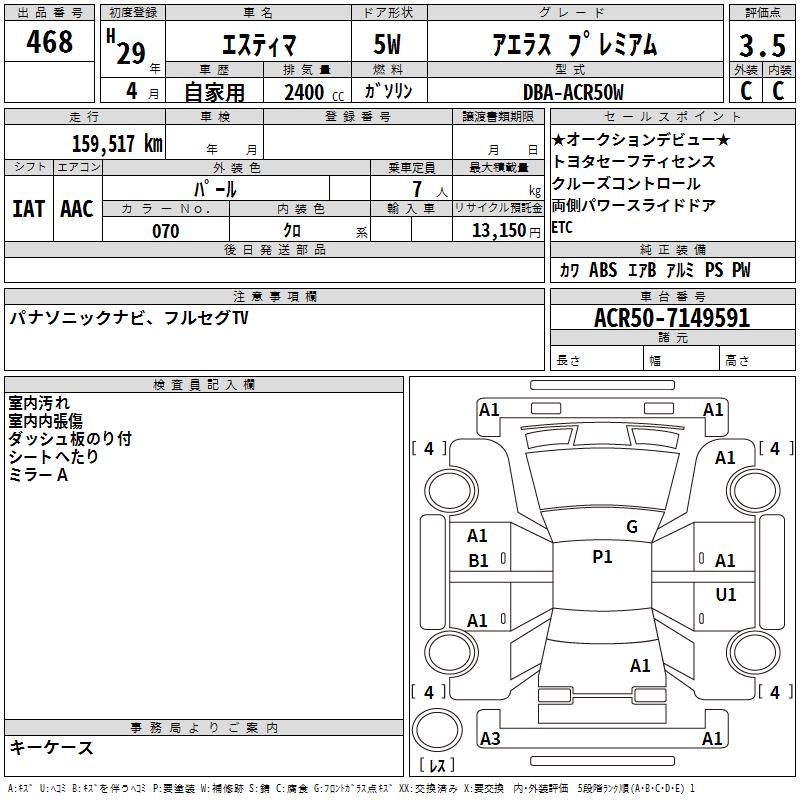Click the 後日発送部品 section header
This screenshot has height=800, width=800.
[274, 249]
